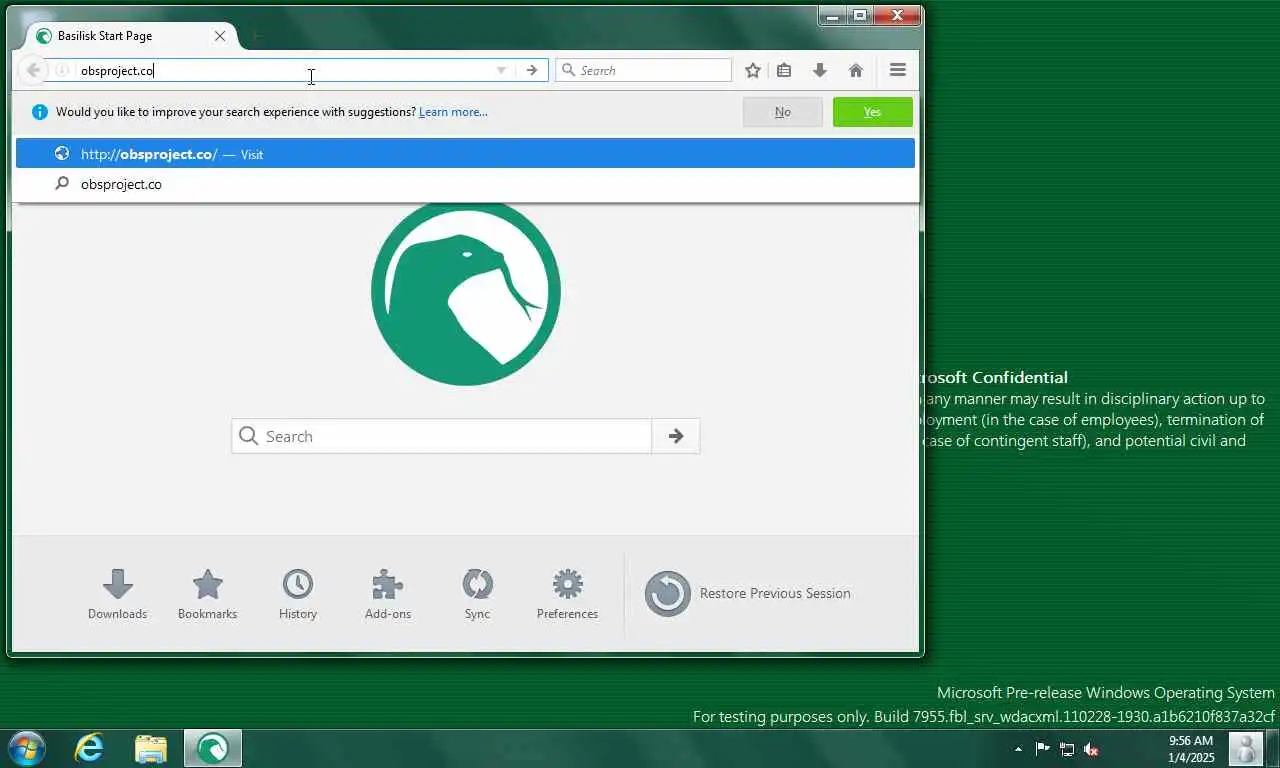Select the obsproject.co search suggestion

point(465,184)
